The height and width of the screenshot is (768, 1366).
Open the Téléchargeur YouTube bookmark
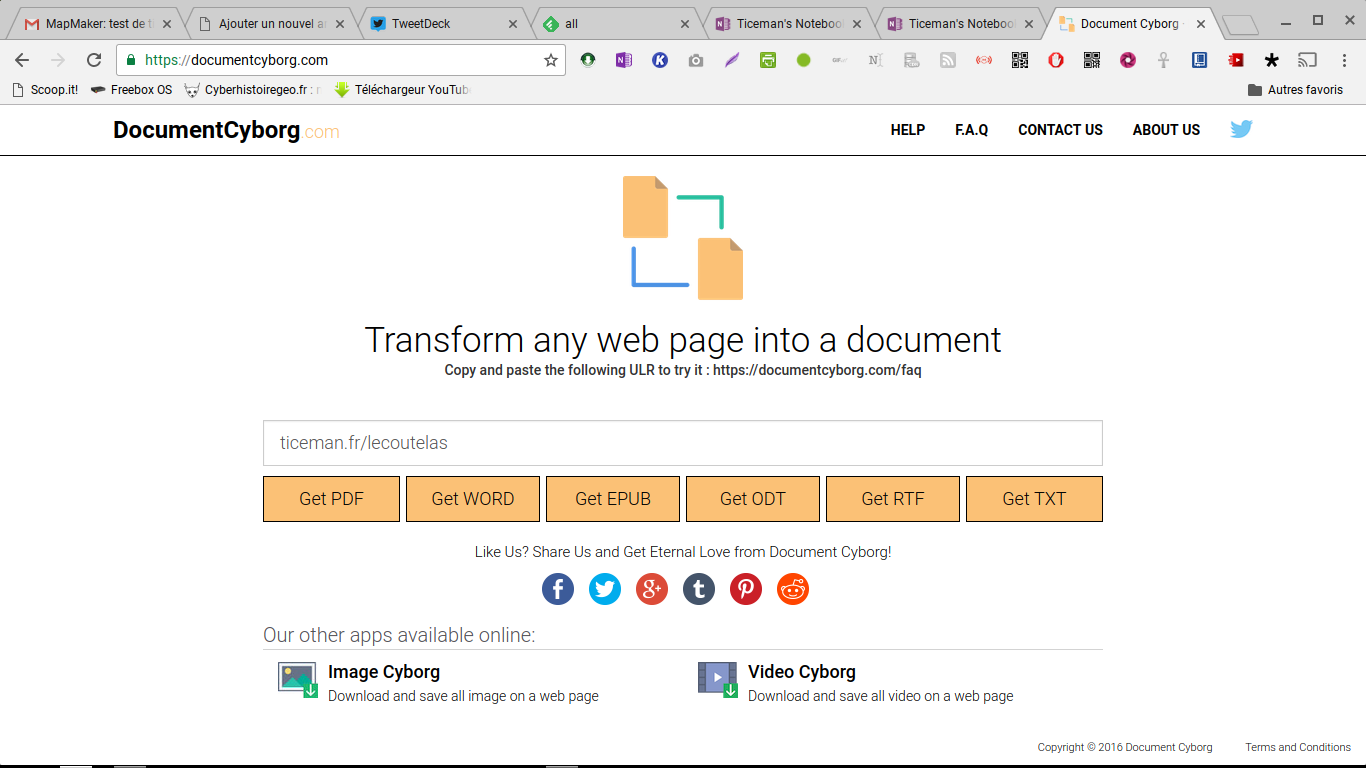[x=402, y=90]
